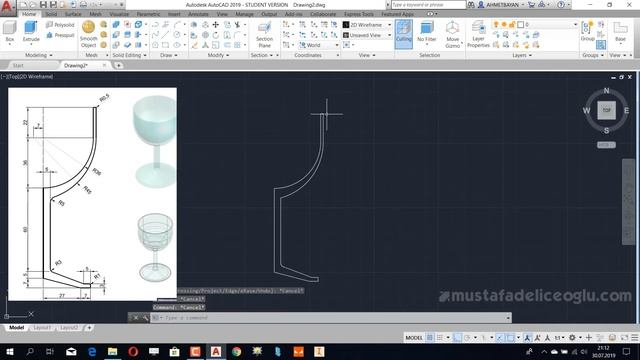The height and width of the screenshot is (360, 640).
Task: Click the TOP face of the ViewCube
Action: pyautogui.click(x=606, y=110)
